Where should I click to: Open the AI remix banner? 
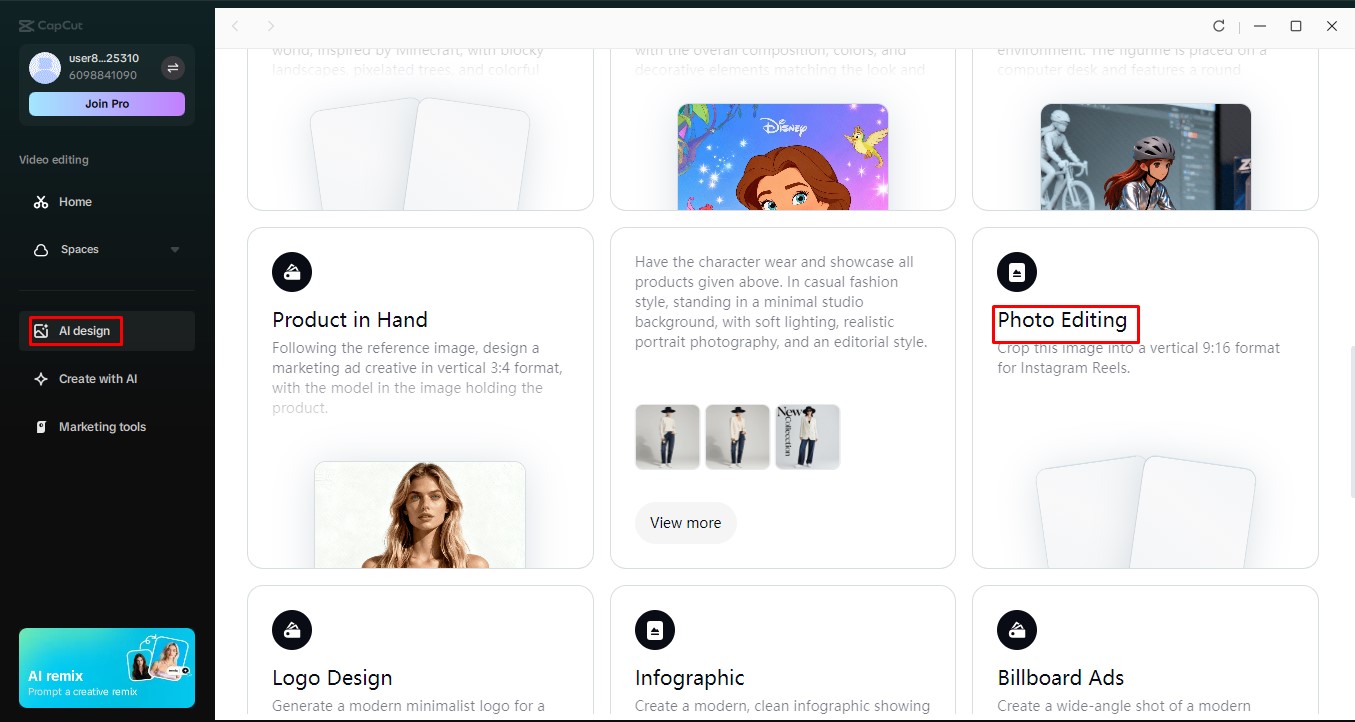tap(106, 666)
